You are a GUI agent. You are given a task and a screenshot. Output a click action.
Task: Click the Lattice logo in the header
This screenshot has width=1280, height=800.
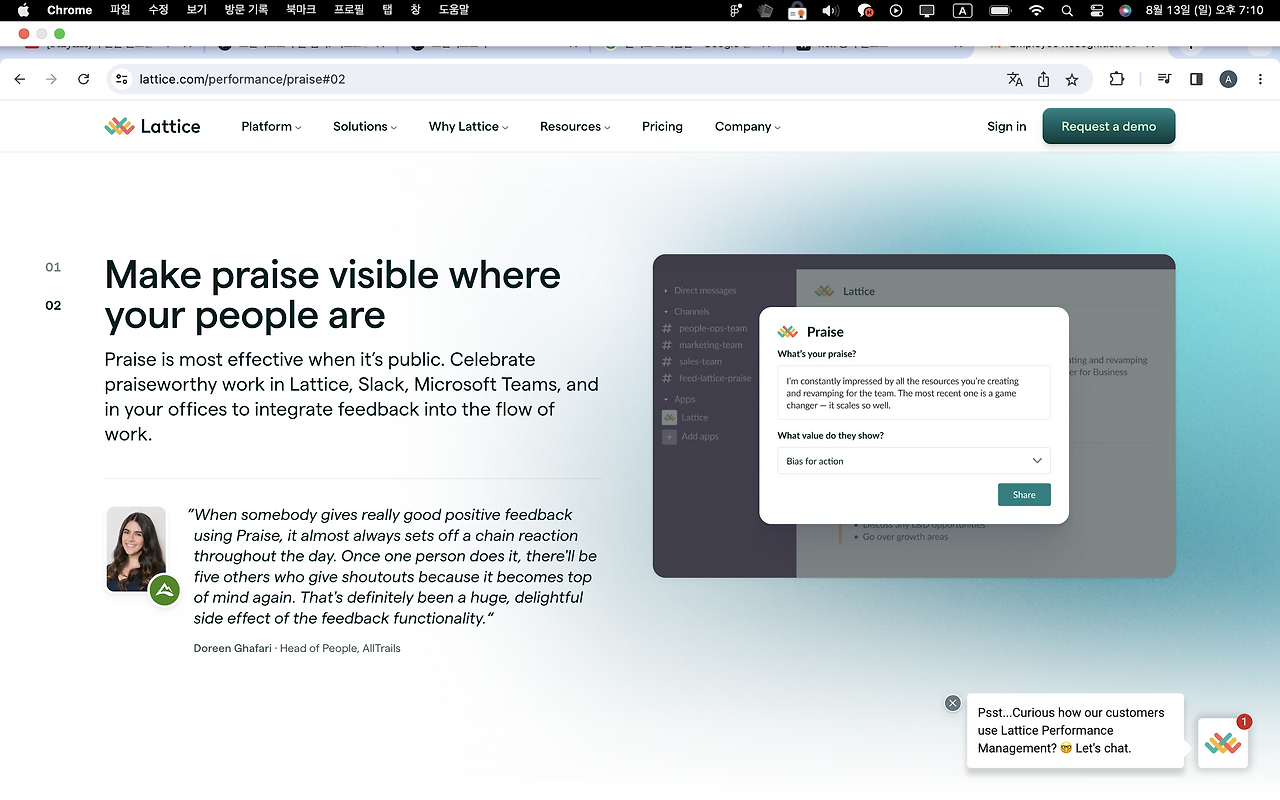click(152, 126)
